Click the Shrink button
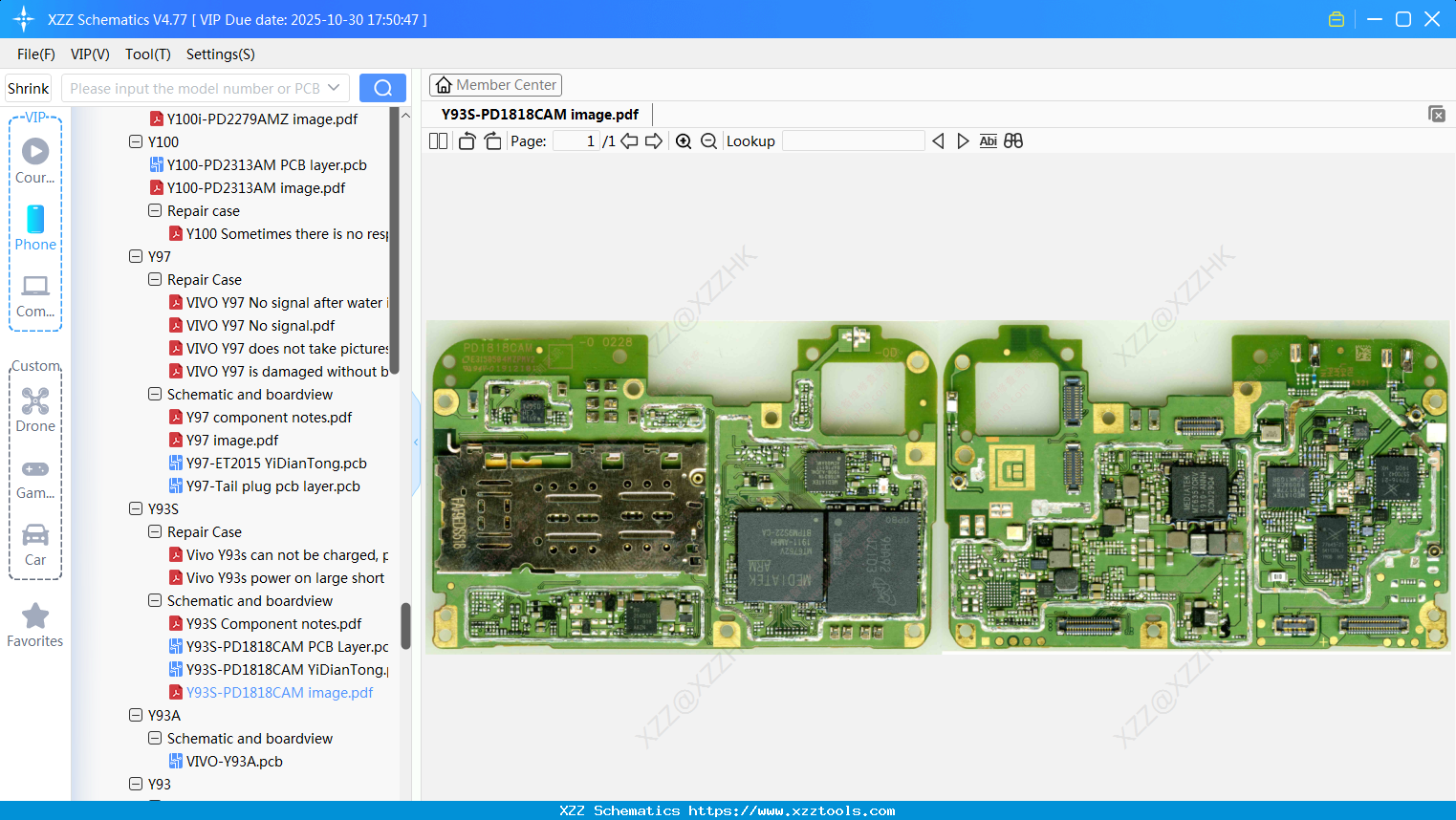This screenshot has height=820, width=1456. tap(29, 88)
